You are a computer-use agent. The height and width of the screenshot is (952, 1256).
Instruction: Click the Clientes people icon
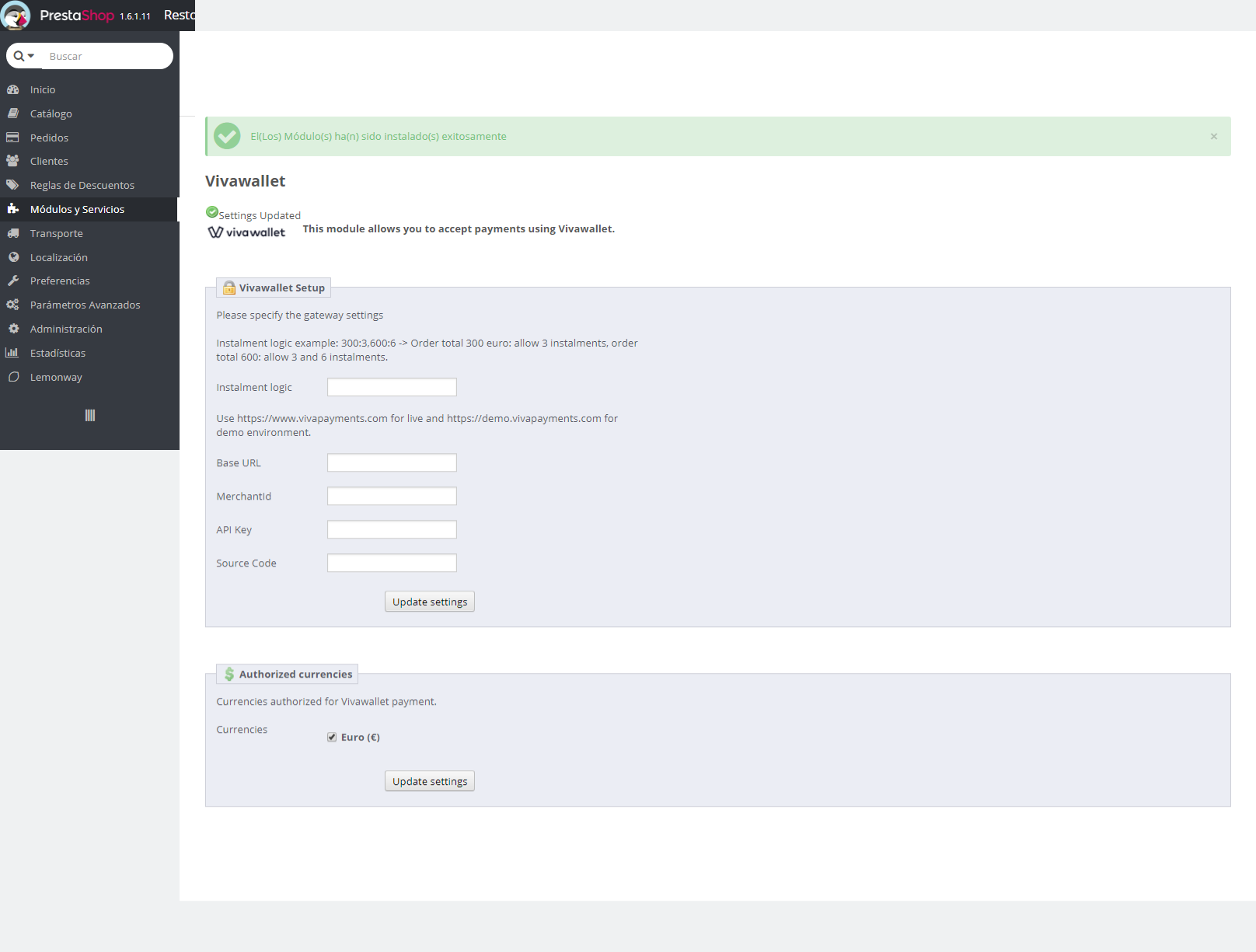pos(13,161)
